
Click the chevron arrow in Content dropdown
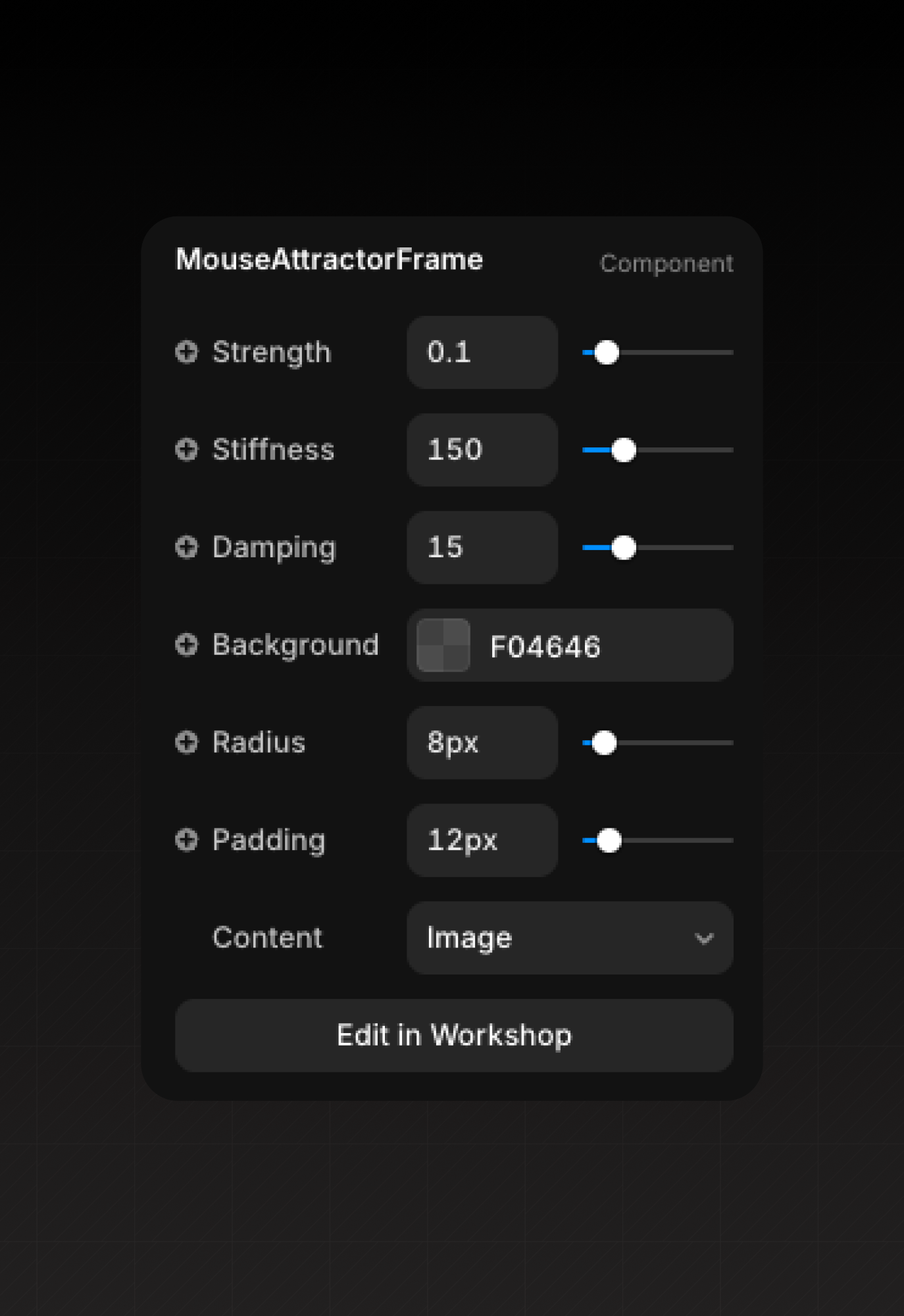click(704, 938)
